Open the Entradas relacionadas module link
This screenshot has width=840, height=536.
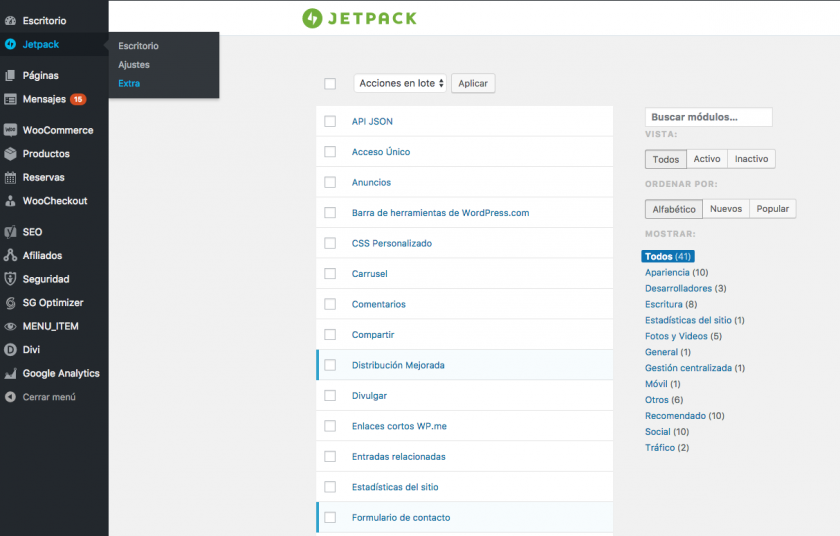(399, 457)
